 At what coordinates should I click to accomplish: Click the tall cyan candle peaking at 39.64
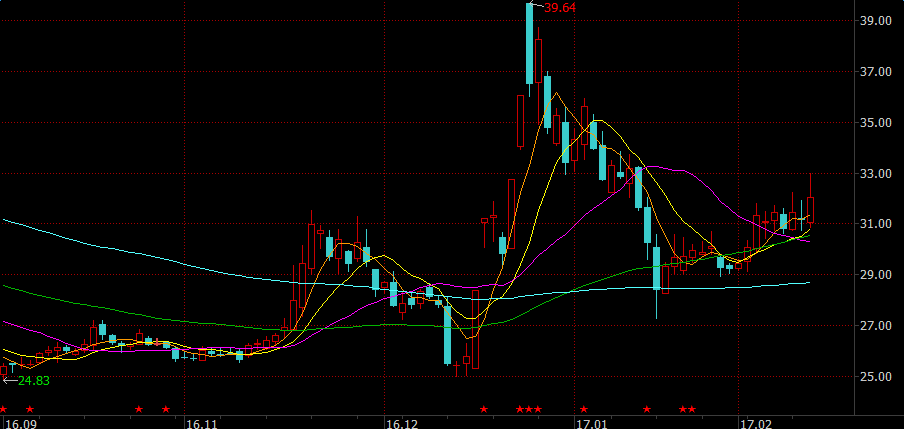pos(529,44)
